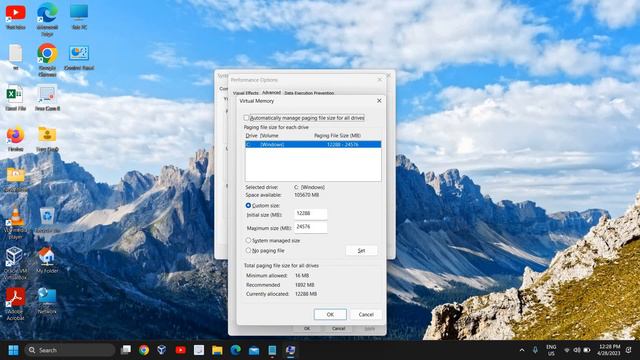Open the Data Execution Prevention tab
The image size is (640, 360).
[x=309, y=93]
